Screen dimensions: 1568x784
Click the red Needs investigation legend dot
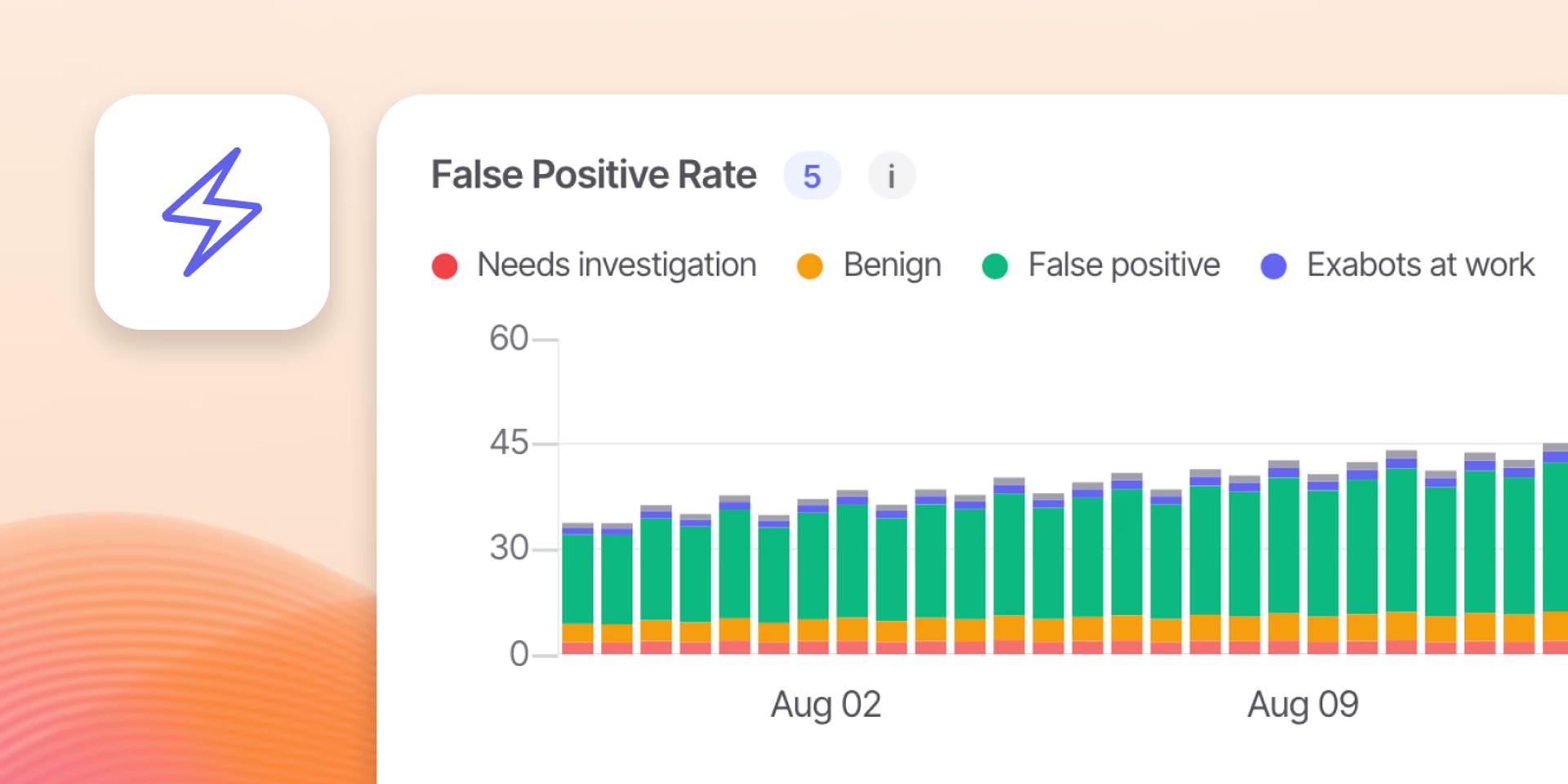coord(444,266)
